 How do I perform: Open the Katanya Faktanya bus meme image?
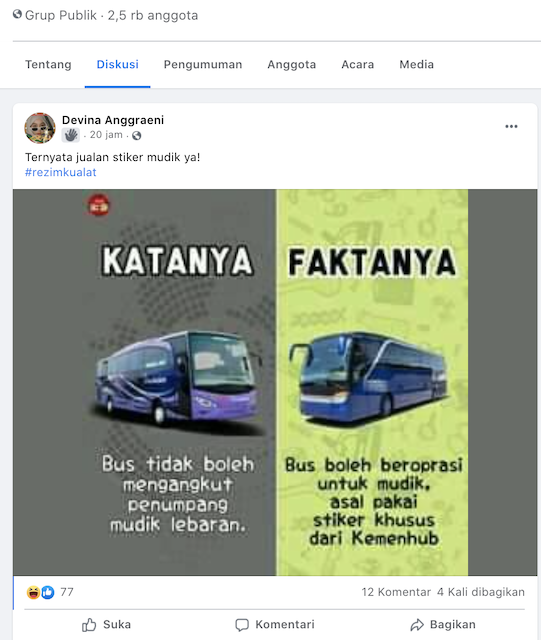click(275, 382)
